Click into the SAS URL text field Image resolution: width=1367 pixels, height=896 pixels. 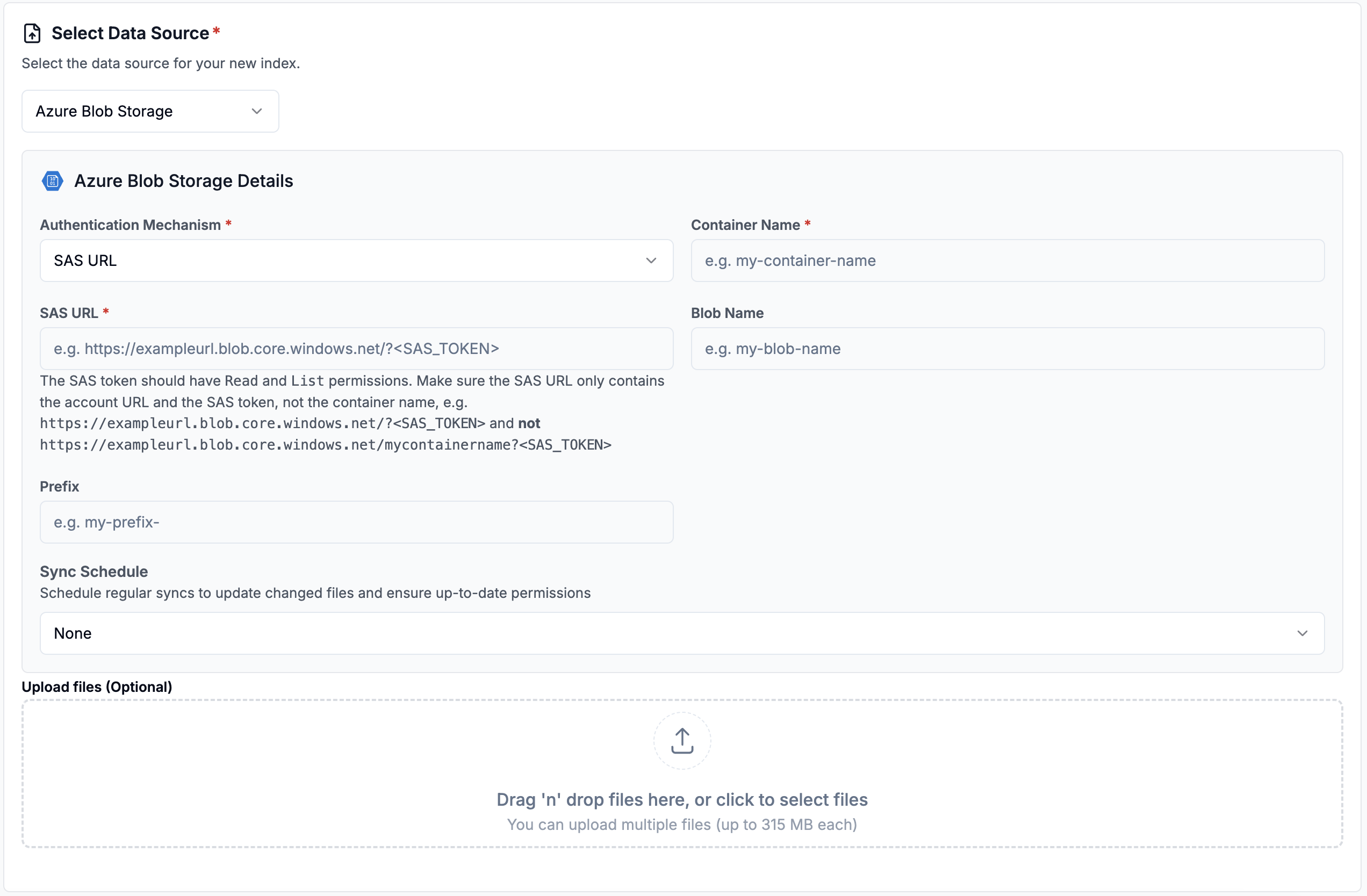coord(356,349)
